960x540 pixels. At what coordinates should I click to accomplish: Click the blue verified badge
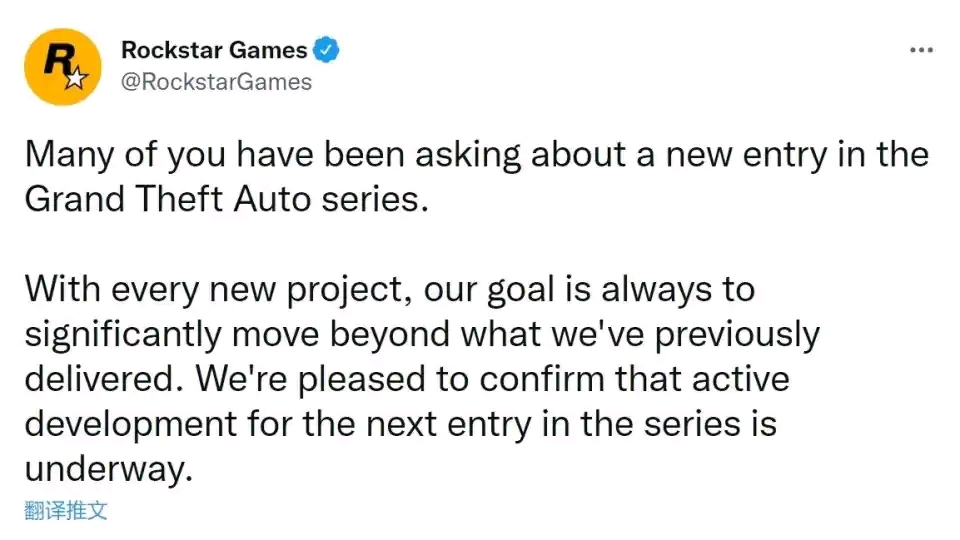pyautogui.click(x=326, y=50)
